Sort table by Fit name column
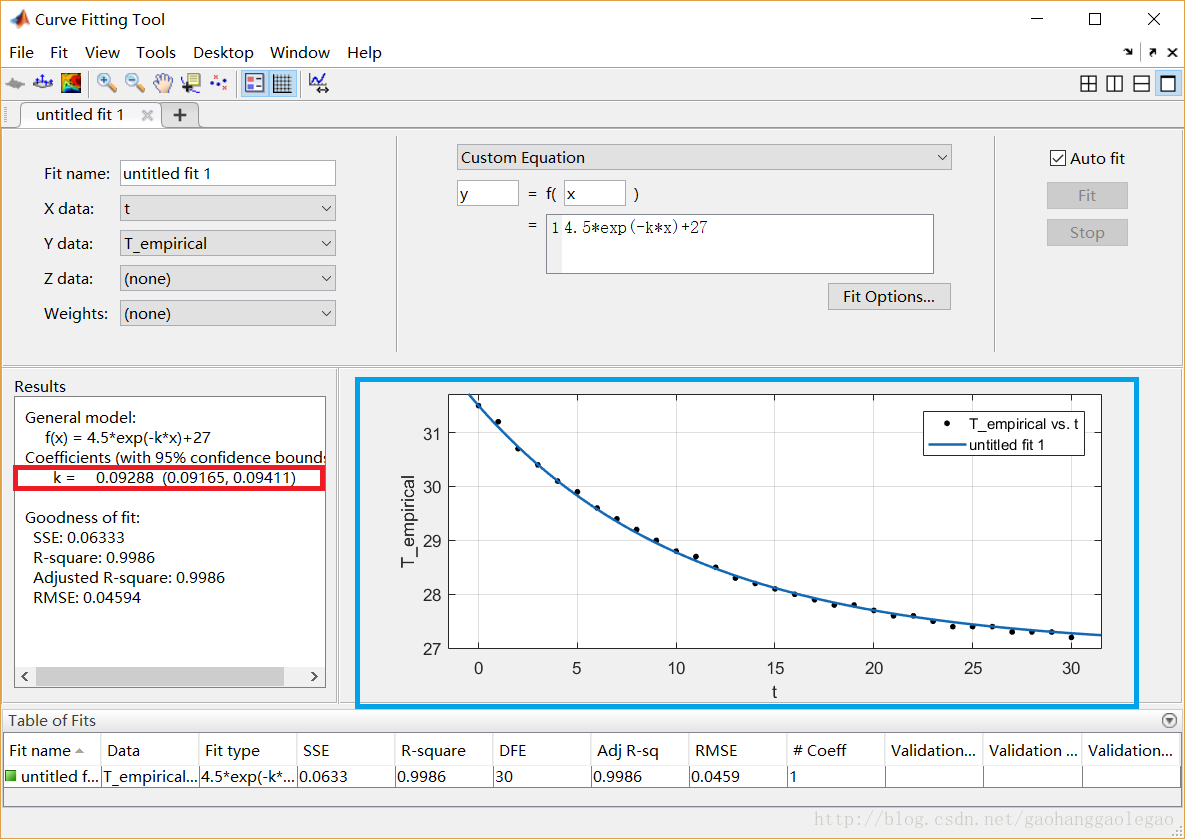The image size is (1185, 839). pos(52,751)
